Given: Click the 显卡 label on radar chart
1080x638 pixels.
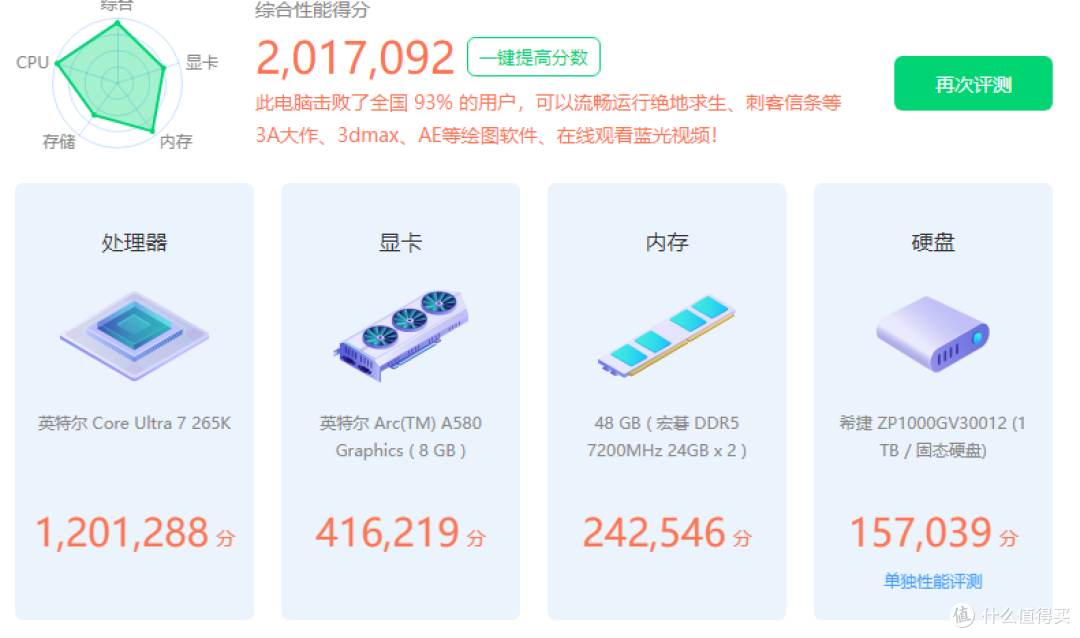Looking at the screenshot, I should [x=202, y=62].
